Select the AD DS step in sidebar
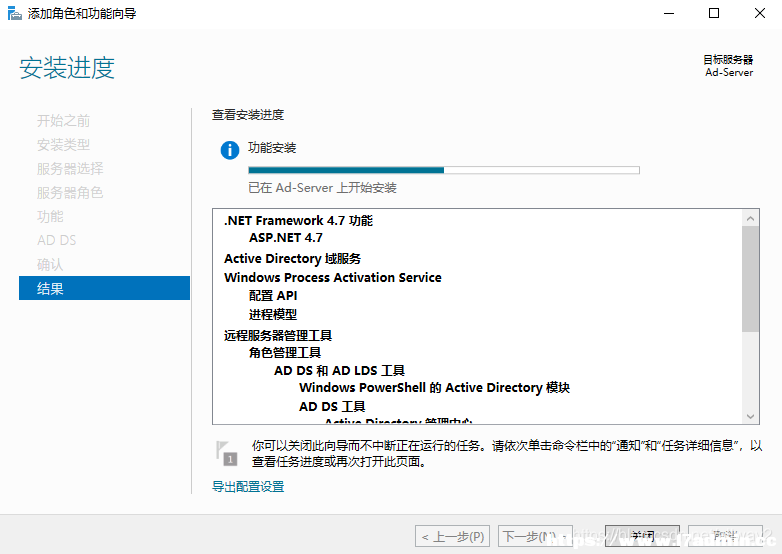This screenshot has width=782, height=554. point(57,240)
